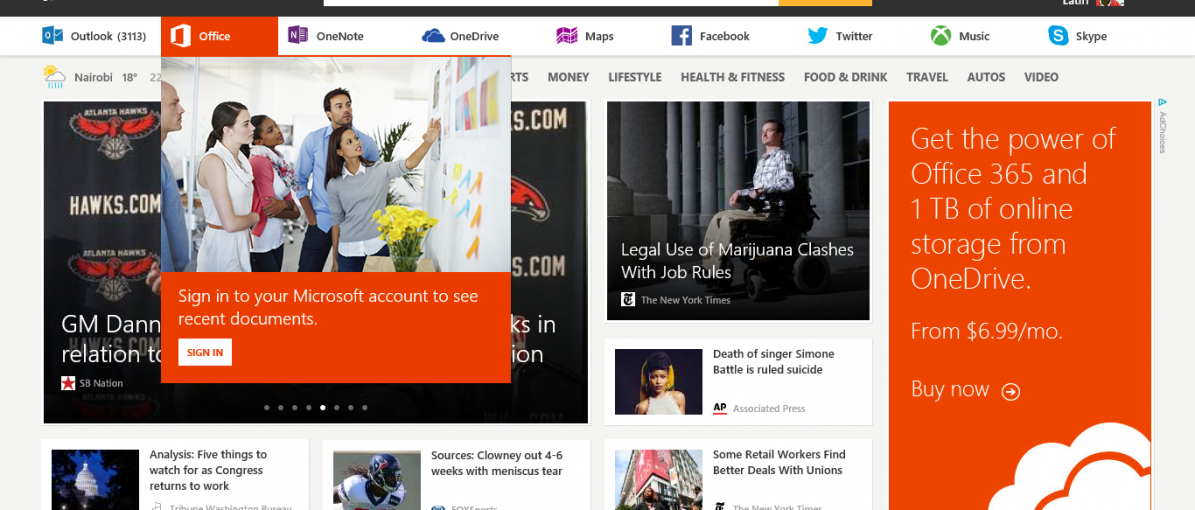
Task: Open Music via the green Xbox icon
Action: [940, 36]
